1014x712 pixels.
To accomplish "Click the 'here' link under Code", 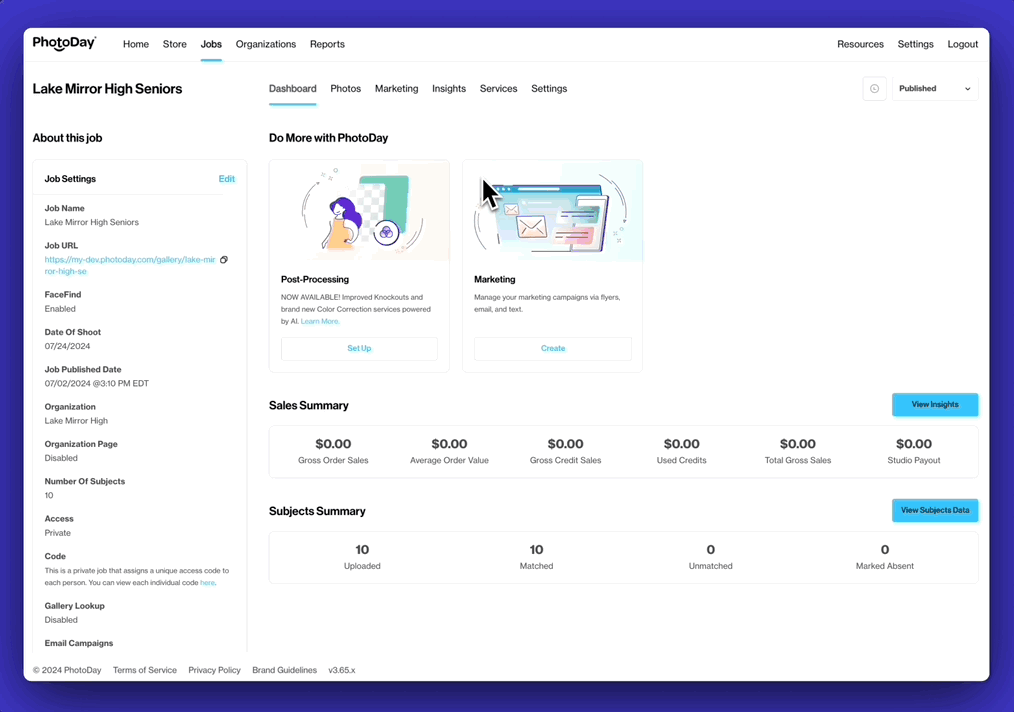I will pos(207,582).
